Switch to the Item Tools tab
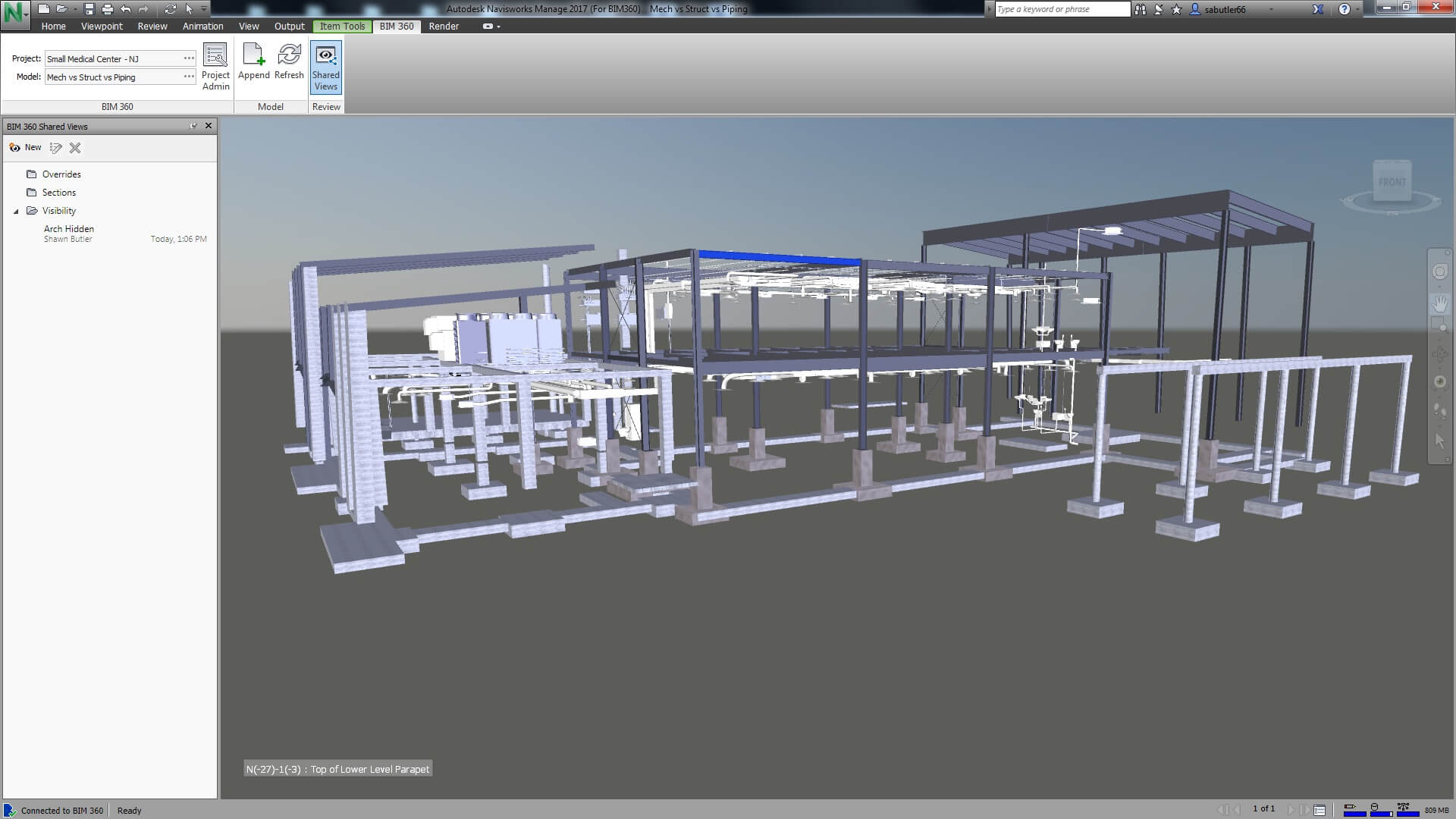This screenshot has width=1456, height=819. pos(342,26)
